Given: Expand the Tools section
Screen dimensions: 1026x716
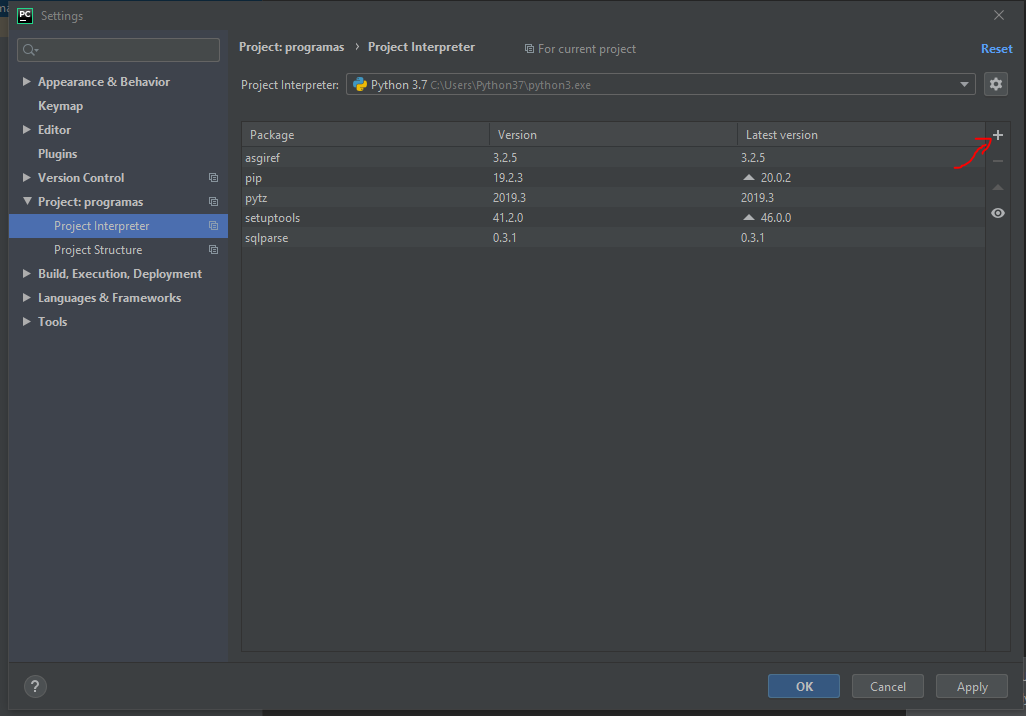Looking at the screenshot, I should 27,321.
